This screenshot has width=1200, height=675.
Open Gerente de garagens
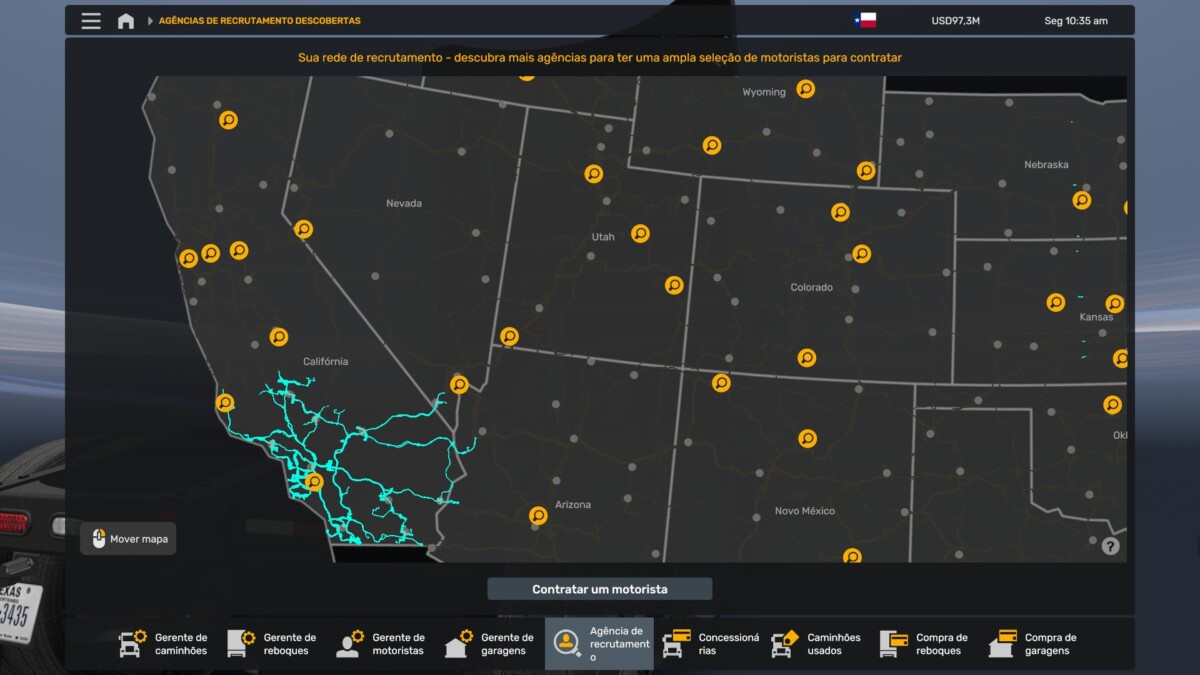[490, 644]
